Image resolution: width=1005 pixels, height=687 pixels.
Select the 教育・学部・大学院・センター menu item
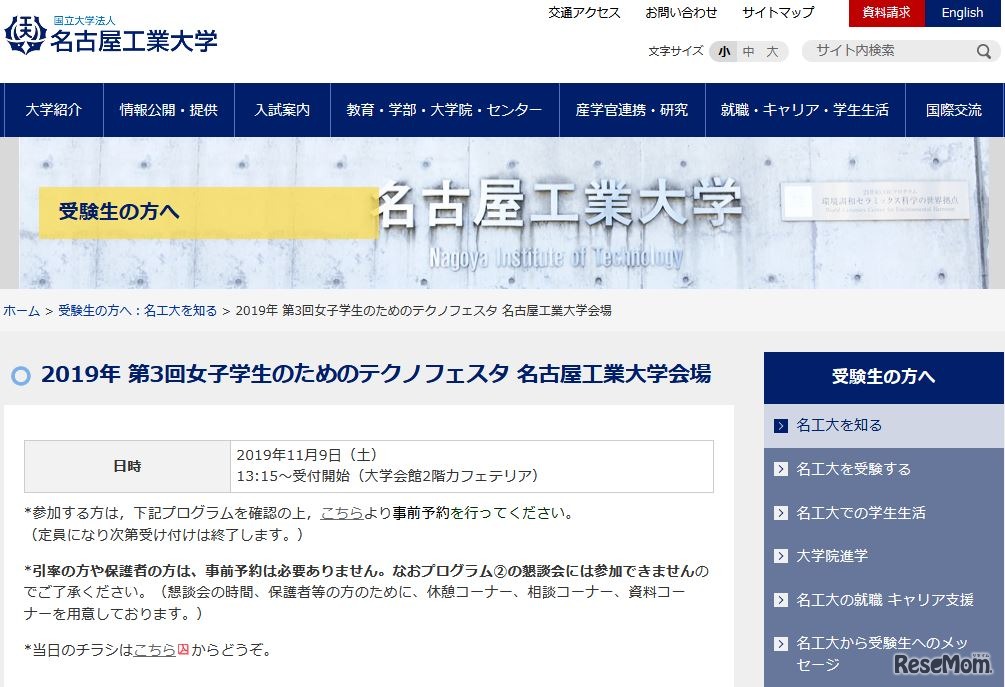tap(441, 110)
